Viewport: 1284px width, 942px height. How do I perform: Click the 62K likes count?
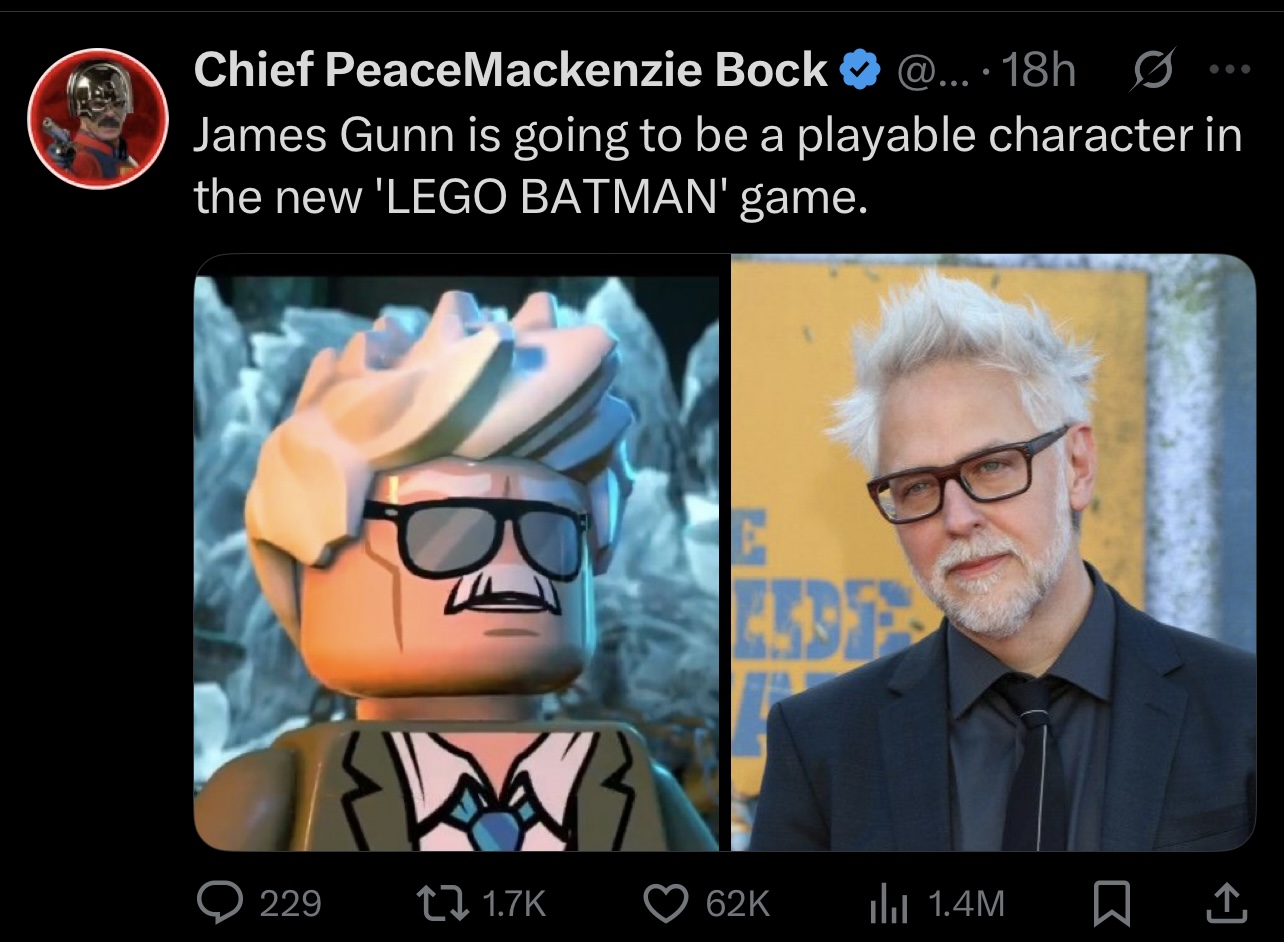click(x=737, y=904)
